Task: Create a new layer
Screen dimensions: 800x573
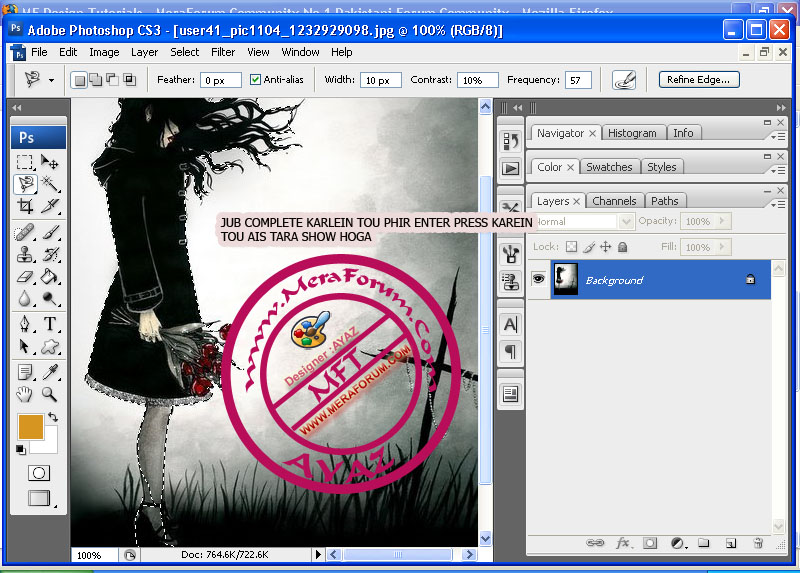Action: pyautogui.click(x=731, y=543)
